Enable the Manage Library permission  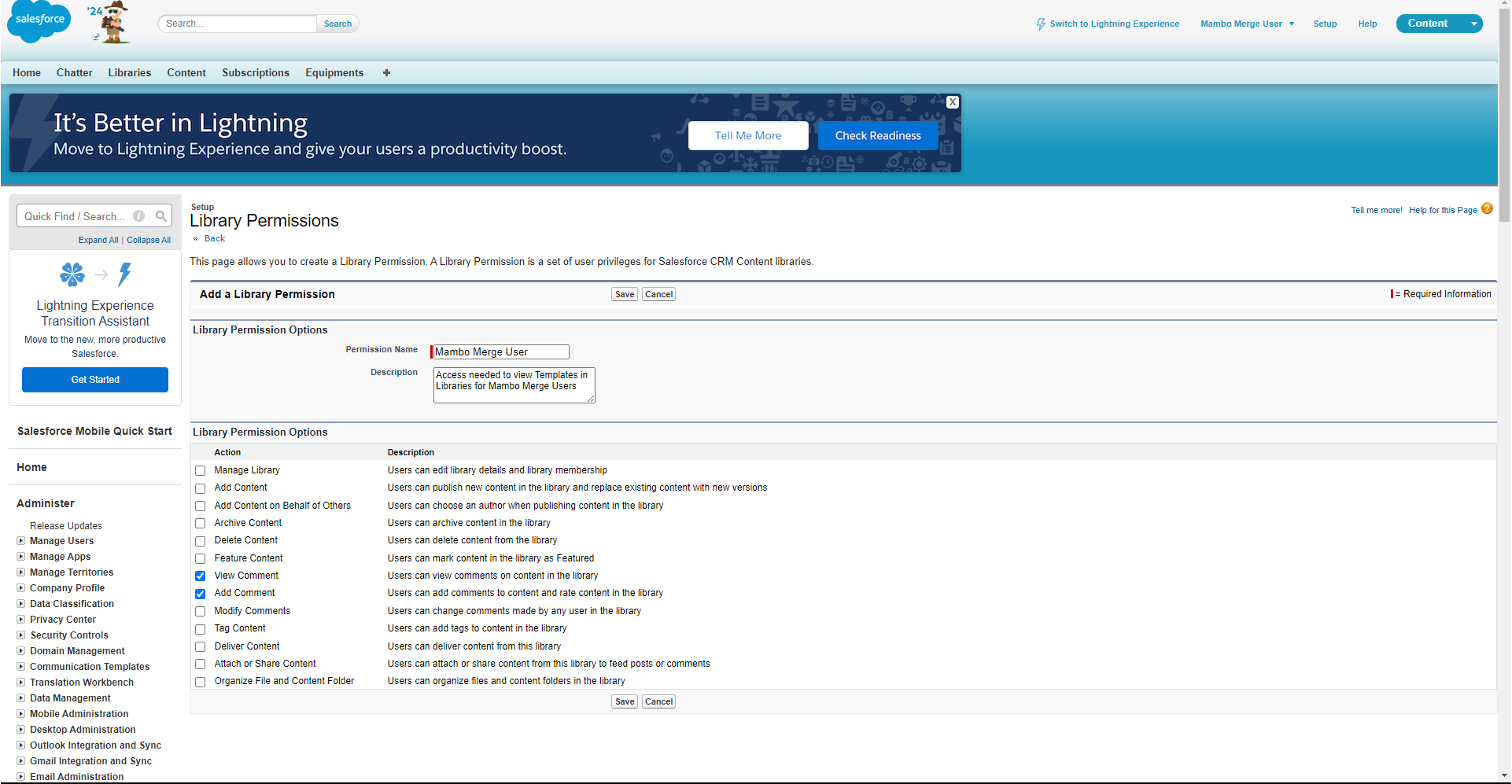click(x=200, y=470)
